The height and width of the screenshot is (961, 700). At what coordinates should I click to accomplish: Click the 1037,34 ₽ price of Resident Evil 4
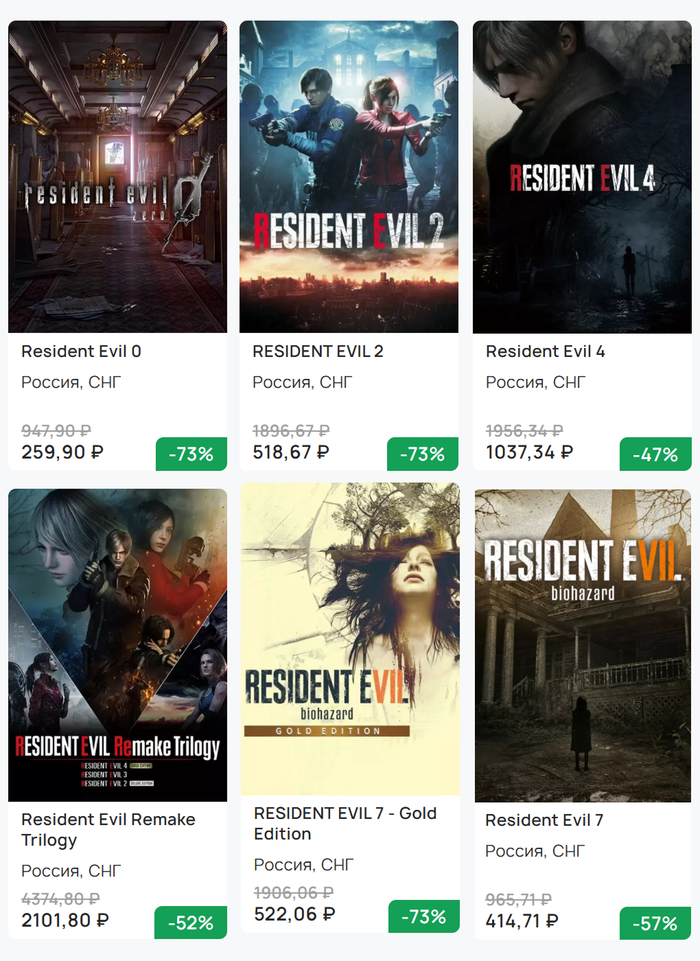tap(529, 452)
